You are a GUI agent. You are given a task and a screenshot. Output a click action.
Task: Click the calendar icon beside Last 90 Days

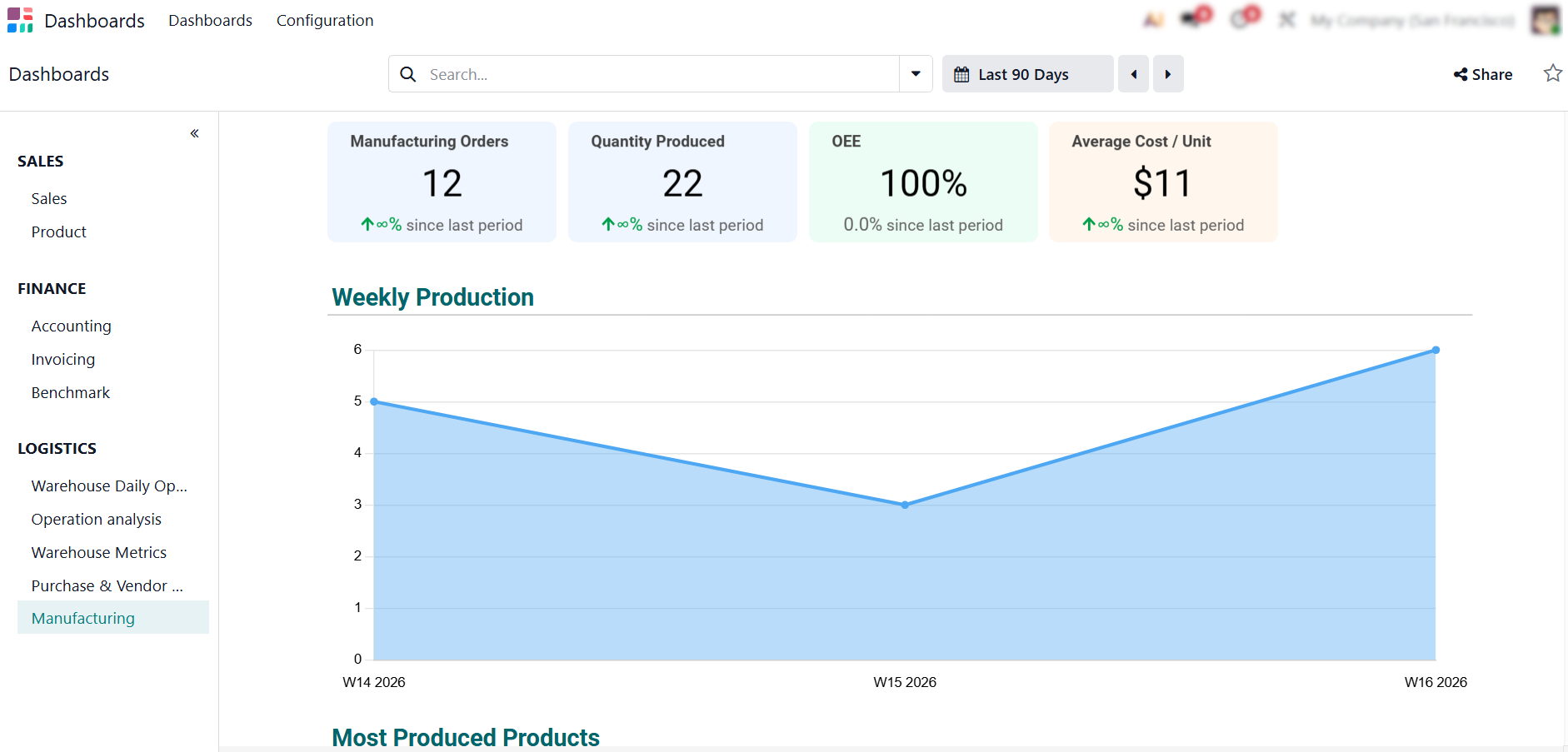(x=961, y=74)
